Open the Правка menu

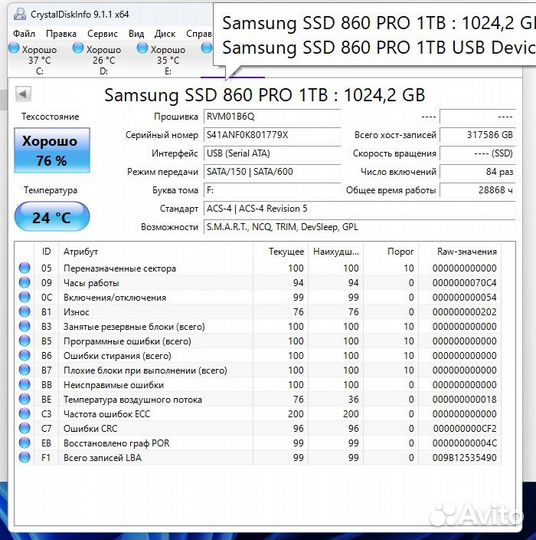coord(61,34)
